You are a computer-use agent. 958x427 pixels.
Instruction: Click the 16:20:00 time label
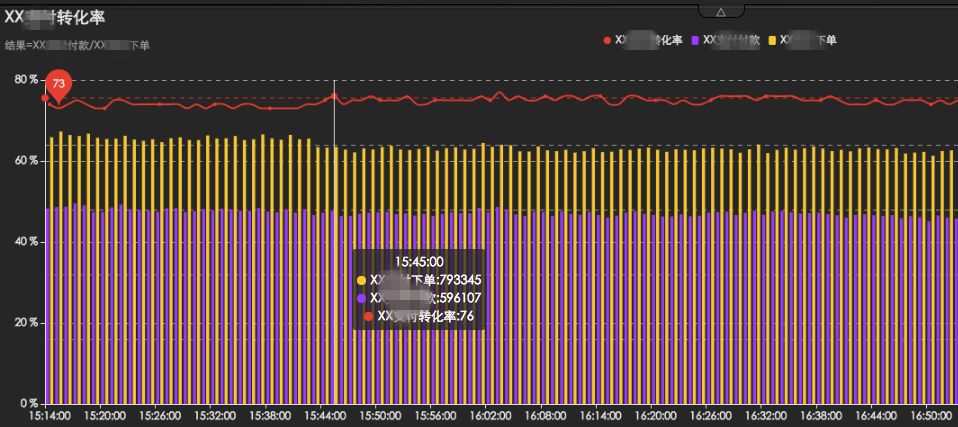pos(656,415)
